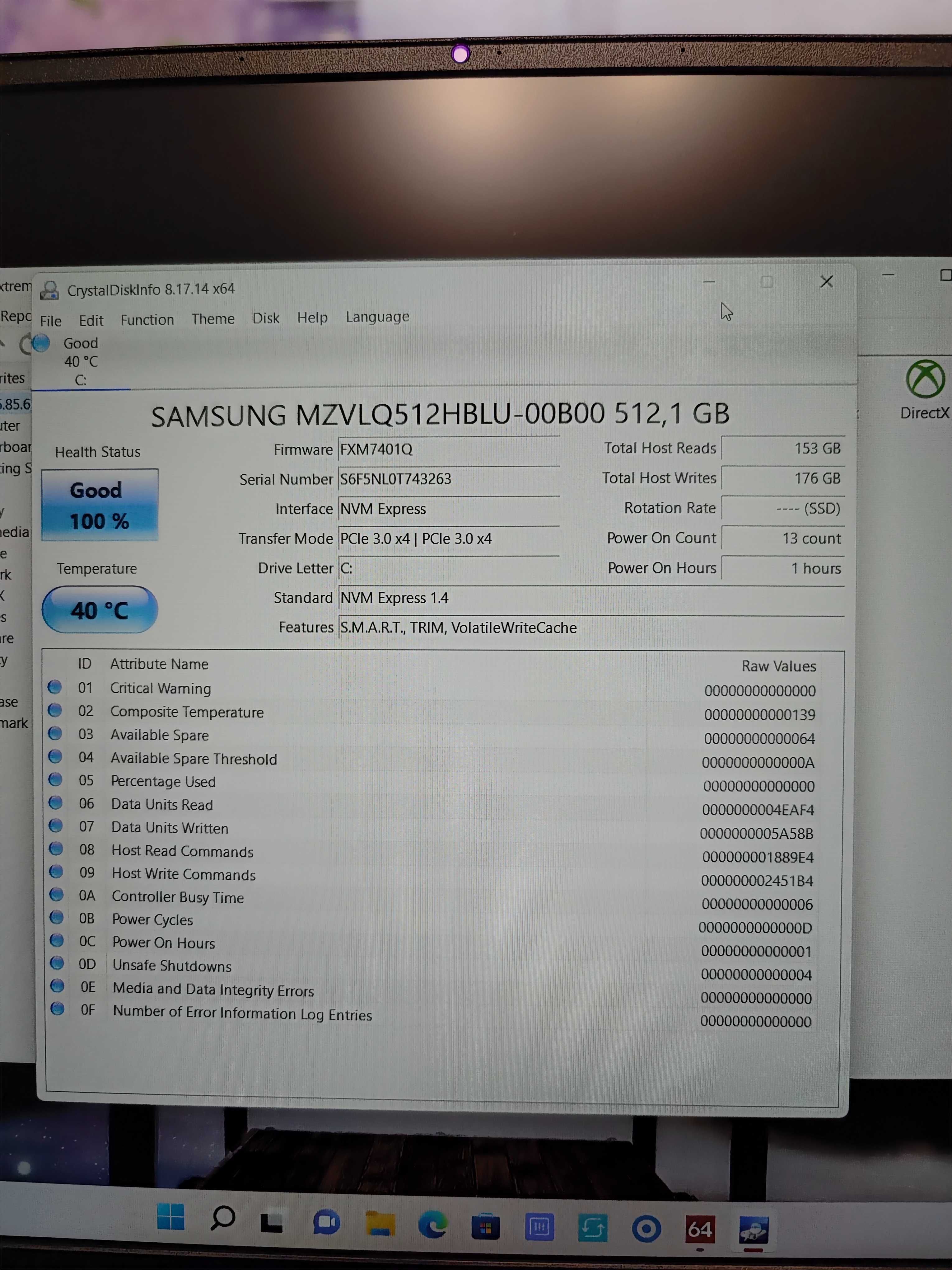Open the Disk menu
952x1270 pixels.
click(266, 318)
